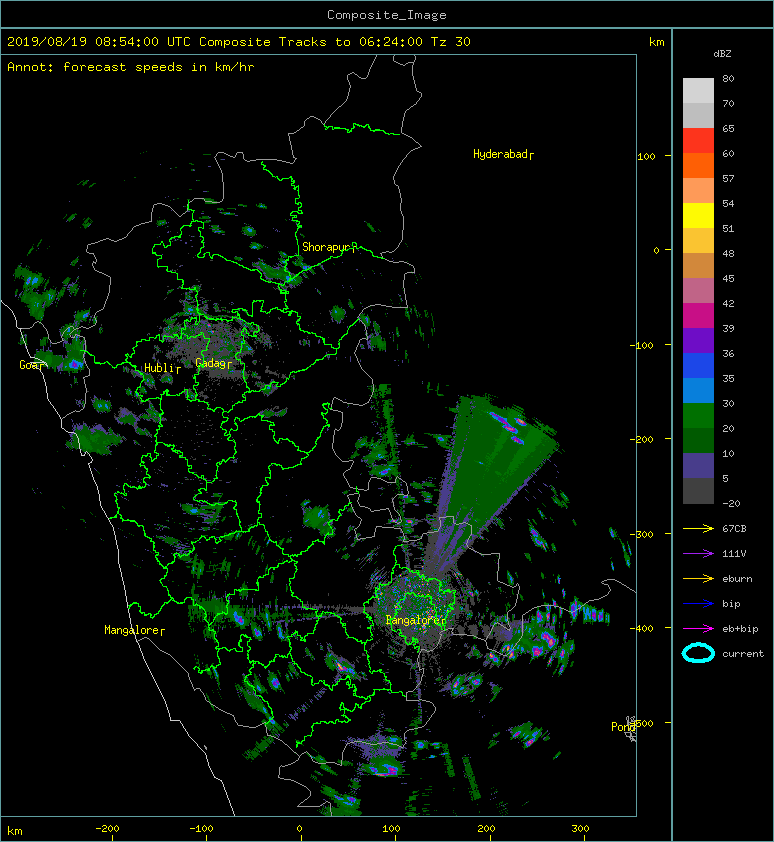Image resolution: width=774 pixels, height=842 pixels.
Task: Click the cyan current ellipse symbol
Action: 698,653
